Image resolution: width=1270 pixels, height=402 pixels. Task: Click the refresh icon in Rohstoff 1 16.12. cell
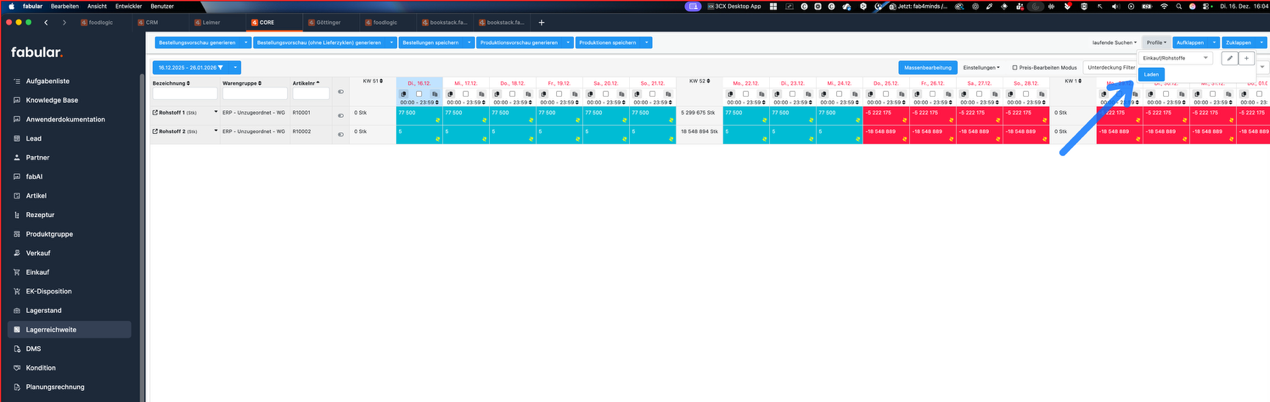[x=437, y=120]
